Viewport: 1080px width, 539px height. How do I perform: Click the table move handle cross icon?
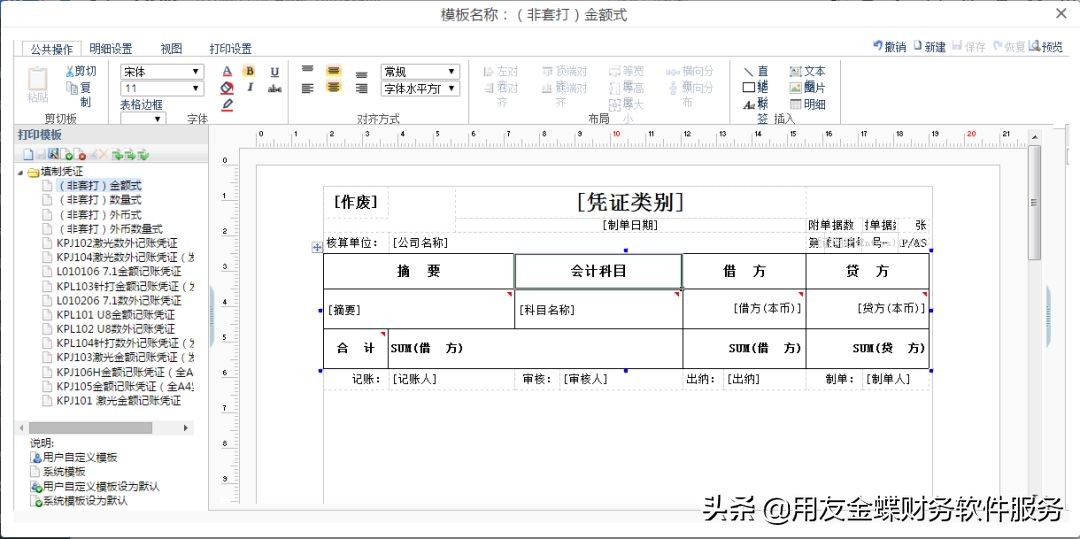point(318,247)
